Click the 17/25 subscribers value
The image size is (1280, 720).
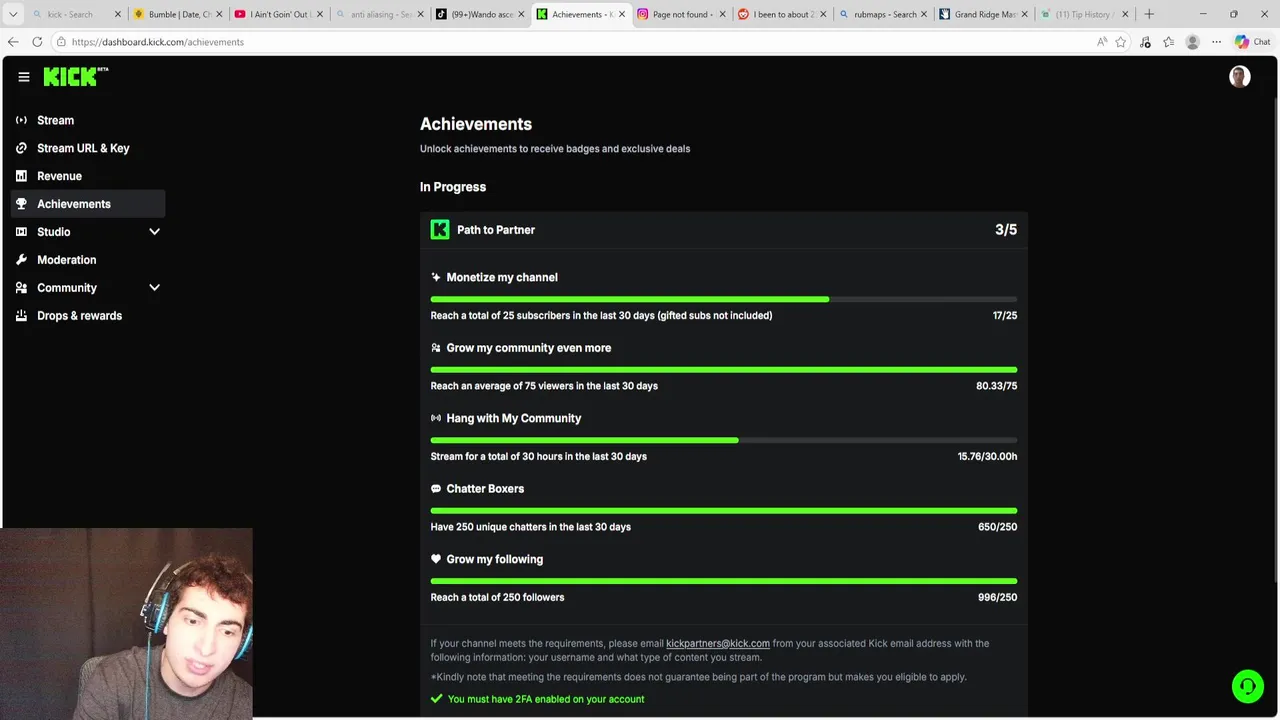click(1005, 315)
